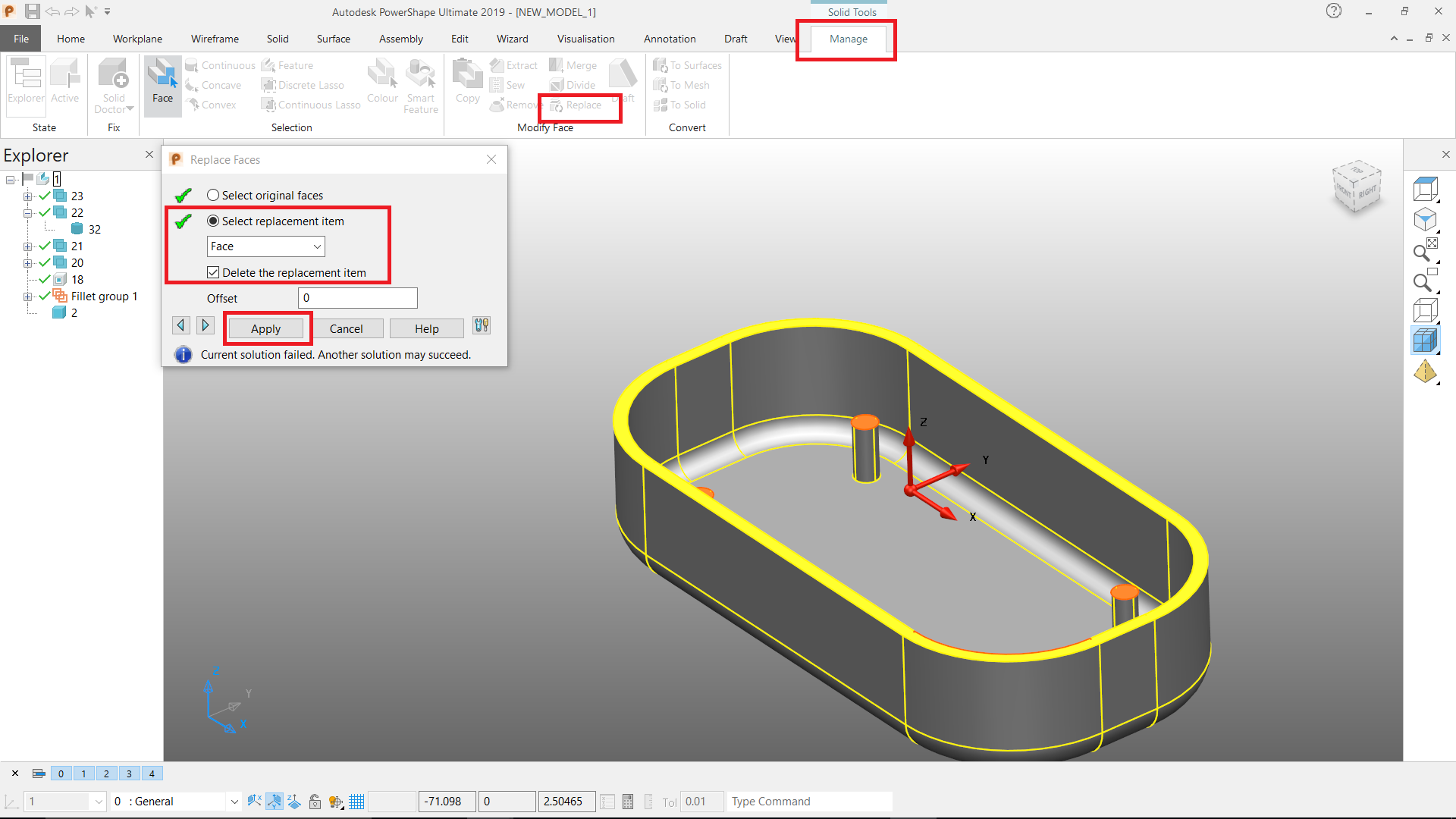Select the 'Select replacement item' radio button
The image size is (1456, 819).
coord(213,221)
